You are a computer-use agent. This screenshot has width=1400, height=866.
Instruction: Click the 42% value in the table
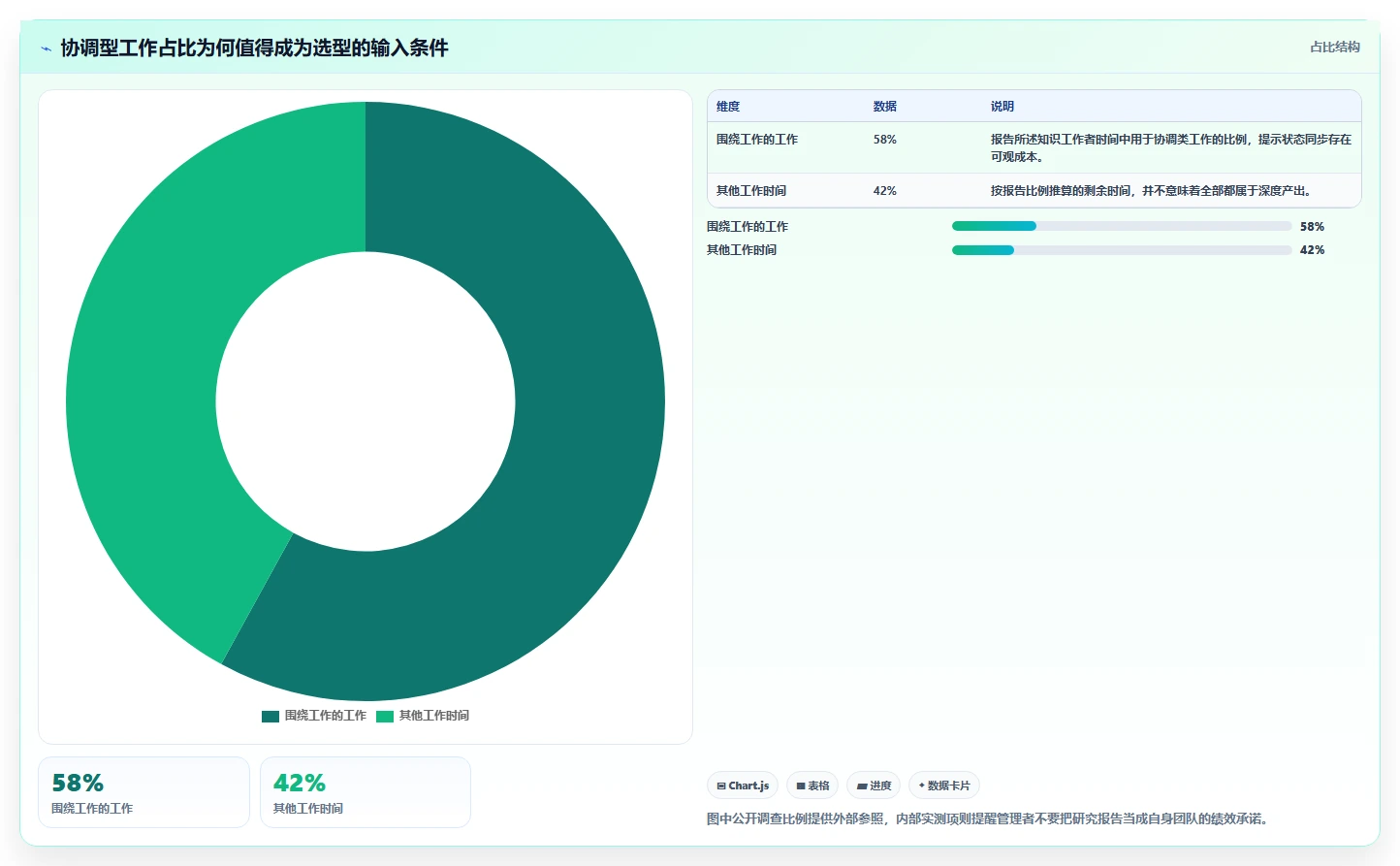(885, 191)
